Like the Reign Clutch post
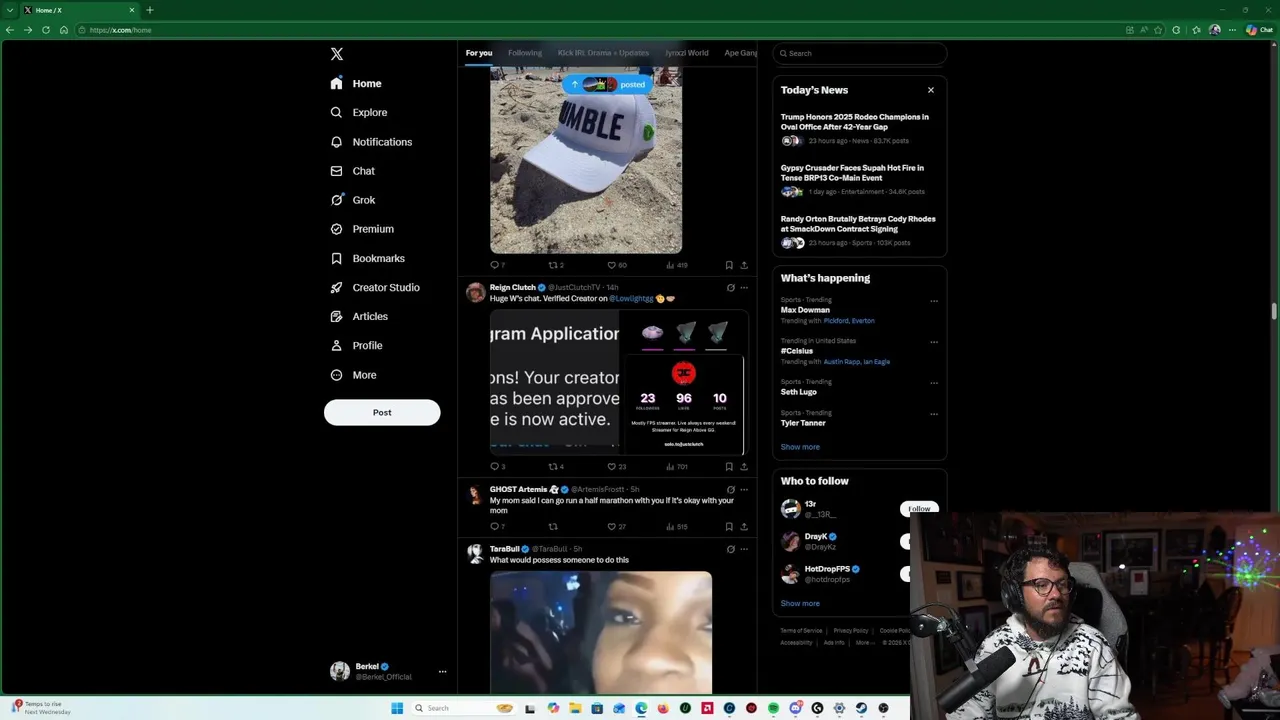The height and width of the screenshot is (720, 1280). pyautogui.click(x=612, y=467)
